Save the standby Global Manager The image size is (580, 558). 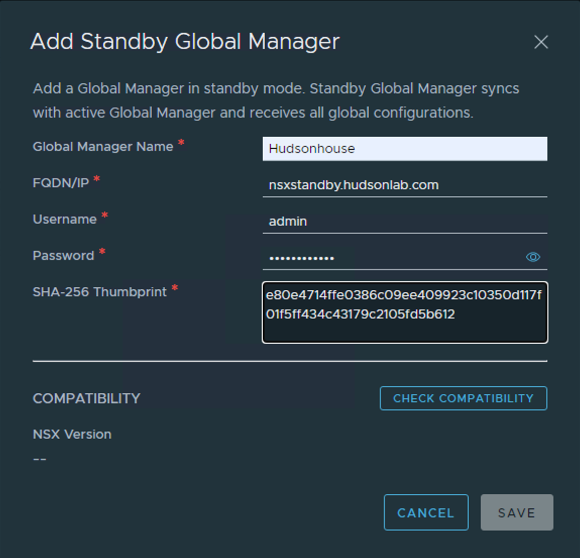point(517,513)
